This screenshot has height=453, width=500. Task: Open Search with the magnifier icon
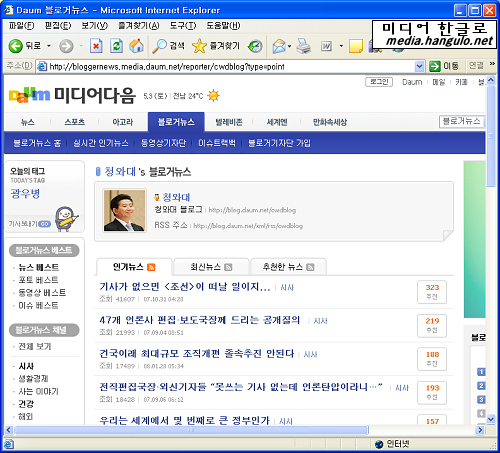pos(159,46)
